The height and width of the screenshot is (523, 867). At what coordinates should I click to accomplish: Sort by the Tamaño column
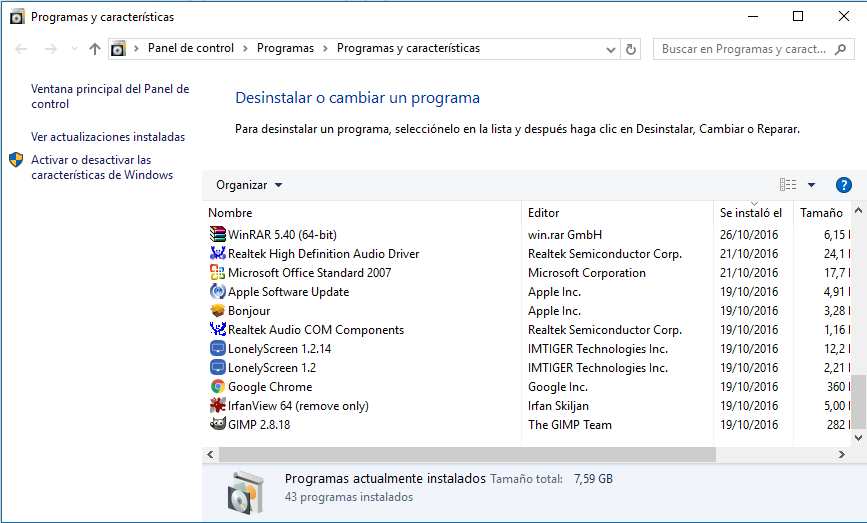822,213
